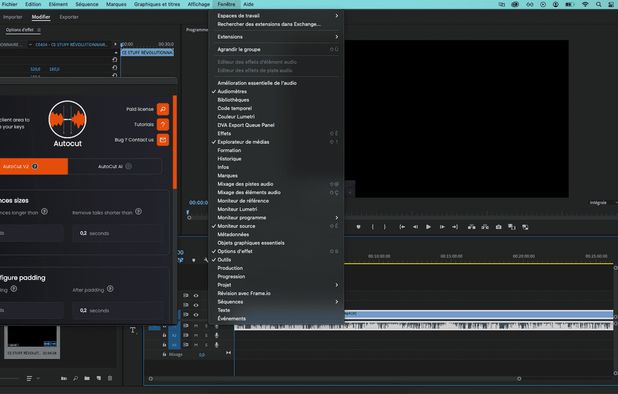Viewport: 618px width, 394px height.
Task: Click the Bug contact envelope icon
Action: point(163,140)
